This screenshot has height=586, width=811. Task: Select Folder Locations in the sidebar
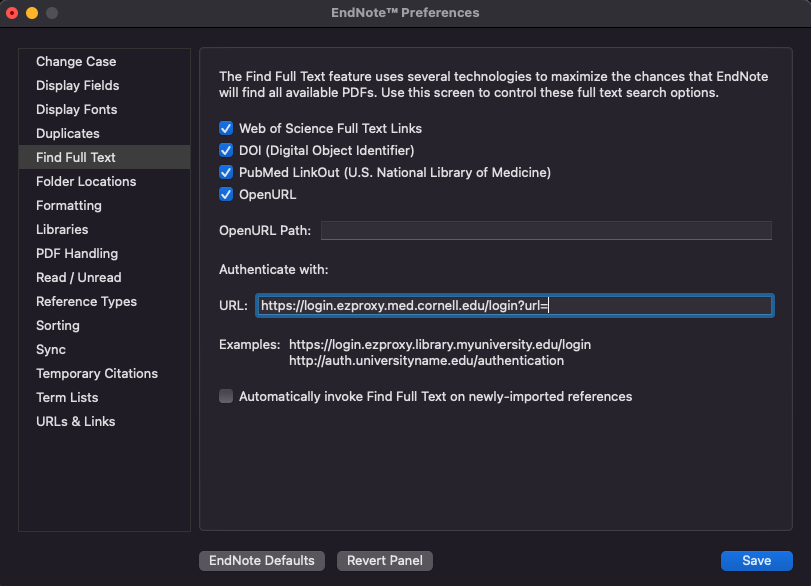point(86,182)
